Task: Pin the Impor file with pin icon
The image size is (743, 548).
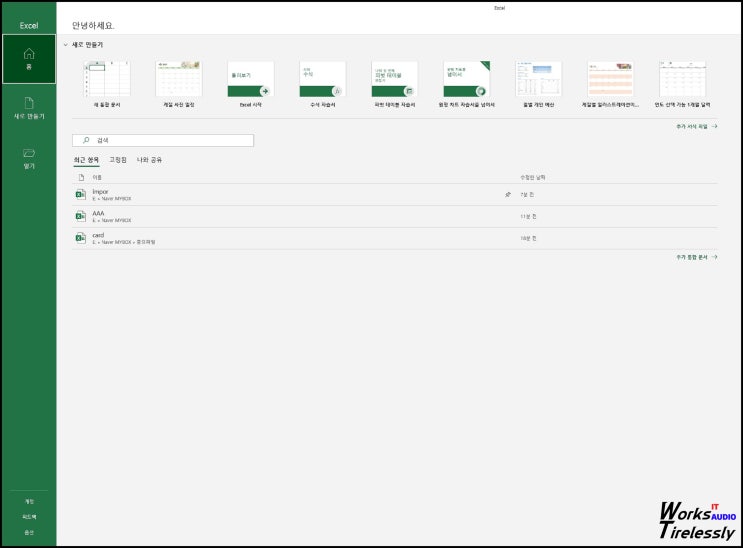Action: click(x=508, y=194)
